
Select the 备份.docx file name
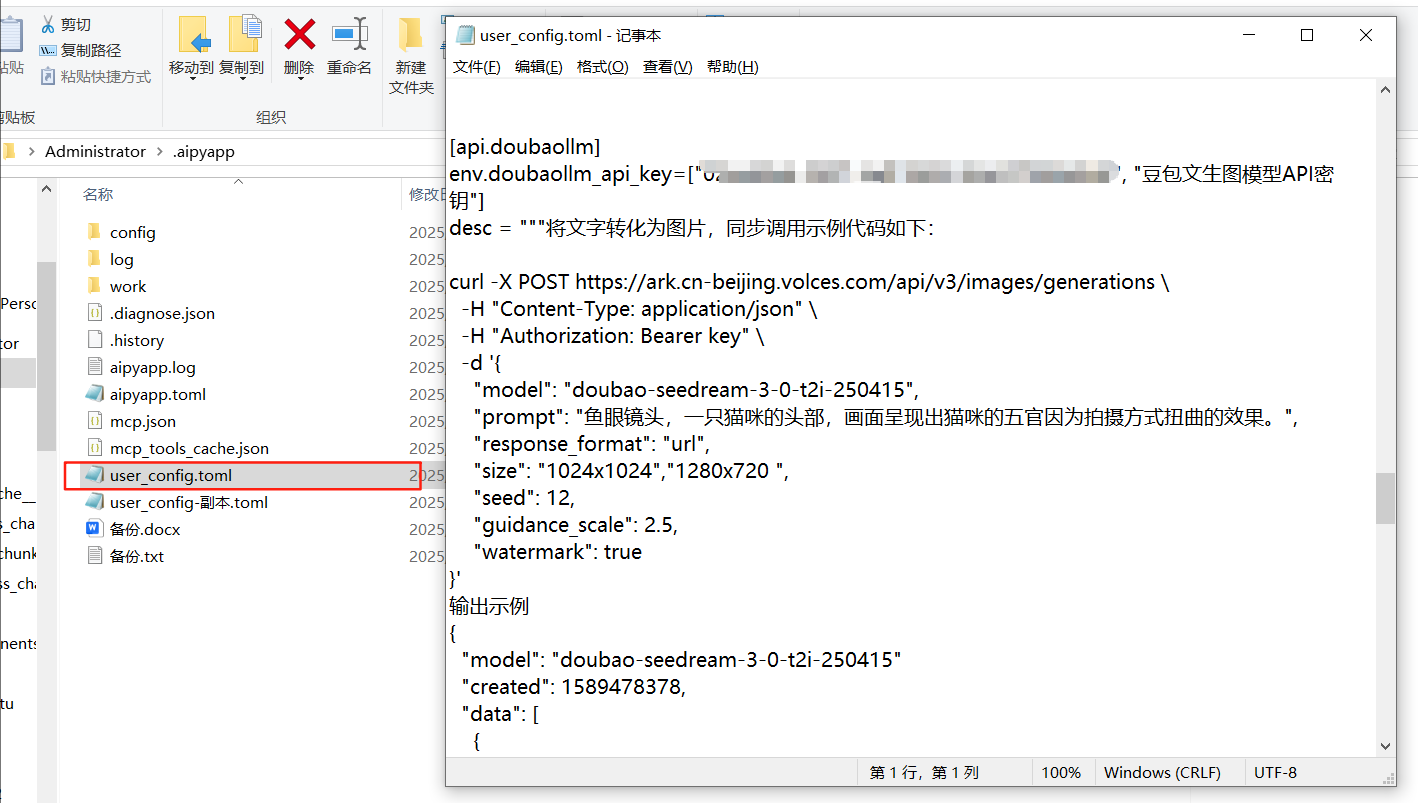click(145, 529)
